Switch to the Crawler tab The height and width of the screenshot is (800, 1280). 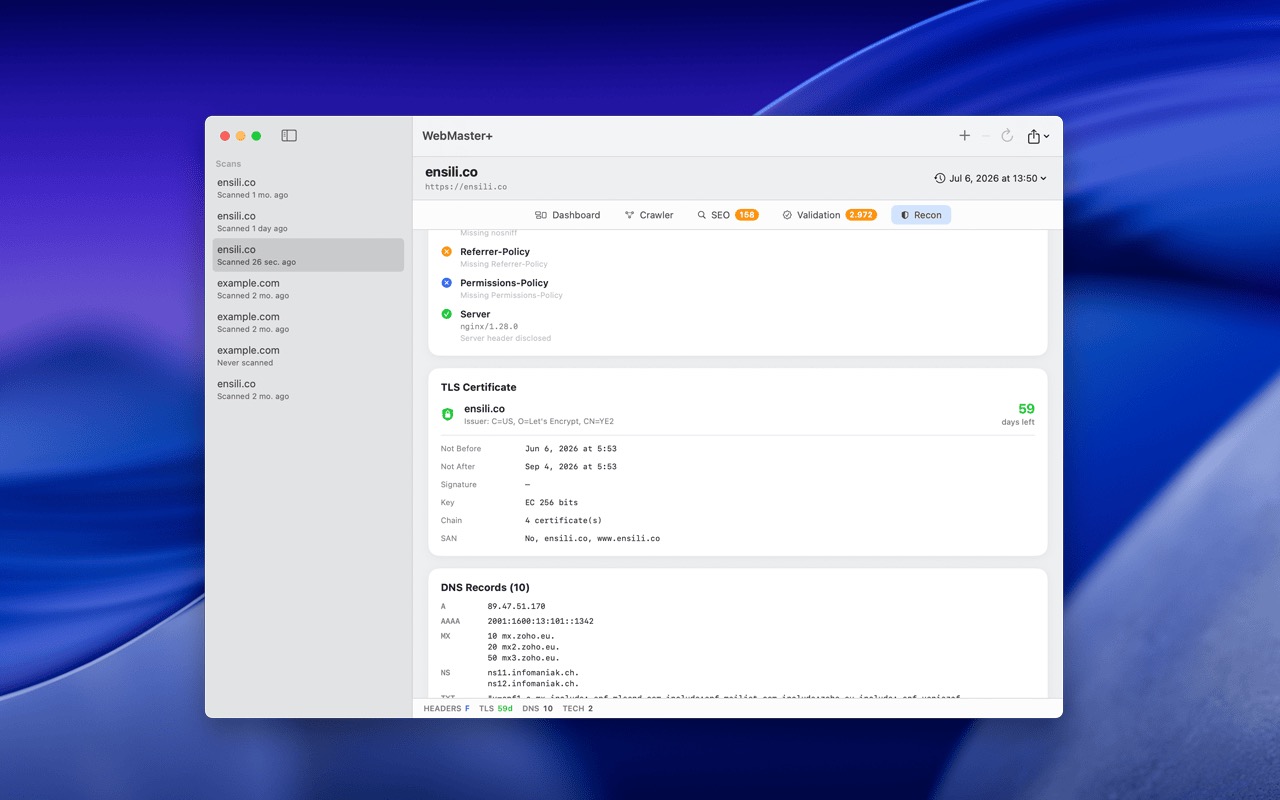[649, 215]
